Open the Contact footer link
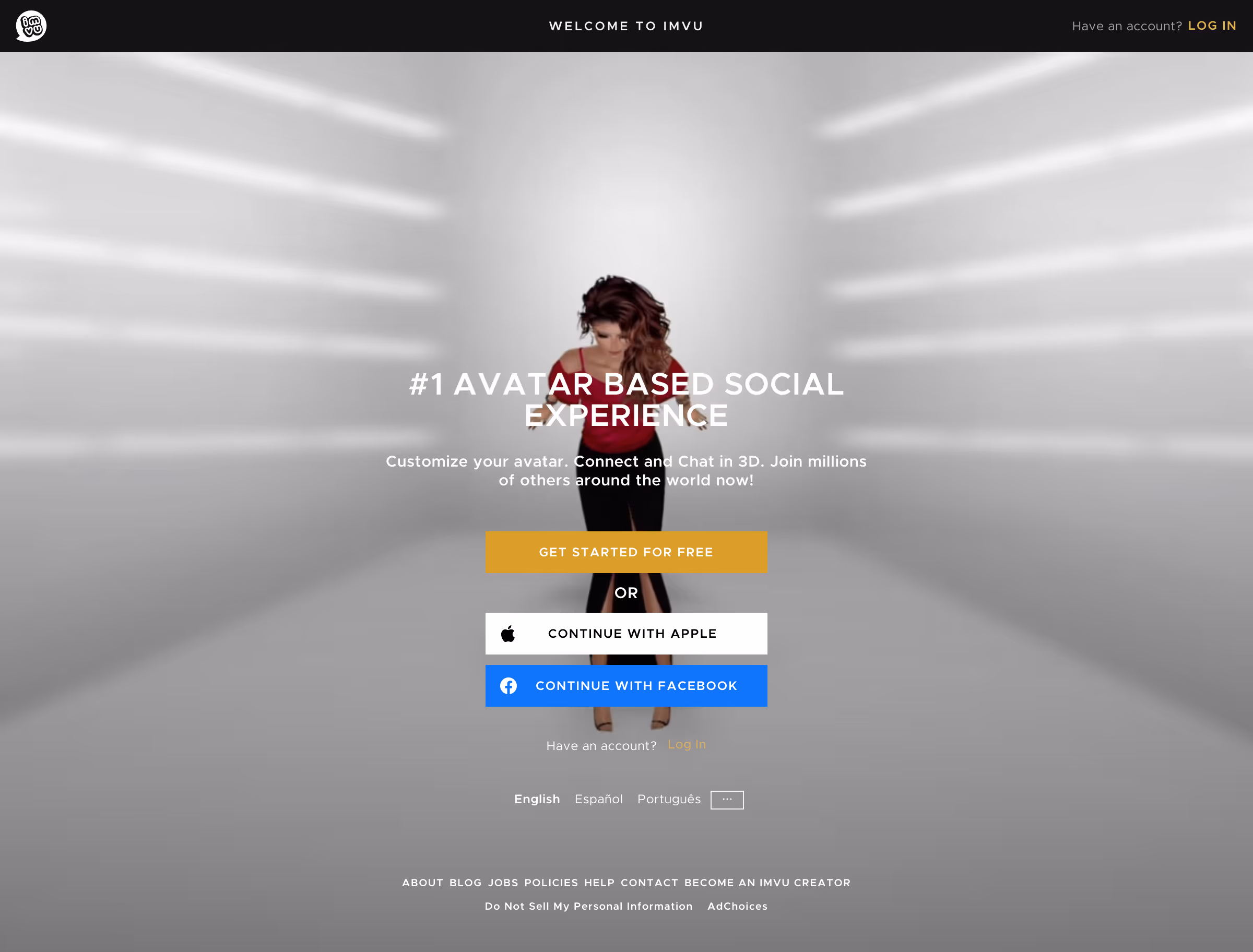 [x=649, y=883]
